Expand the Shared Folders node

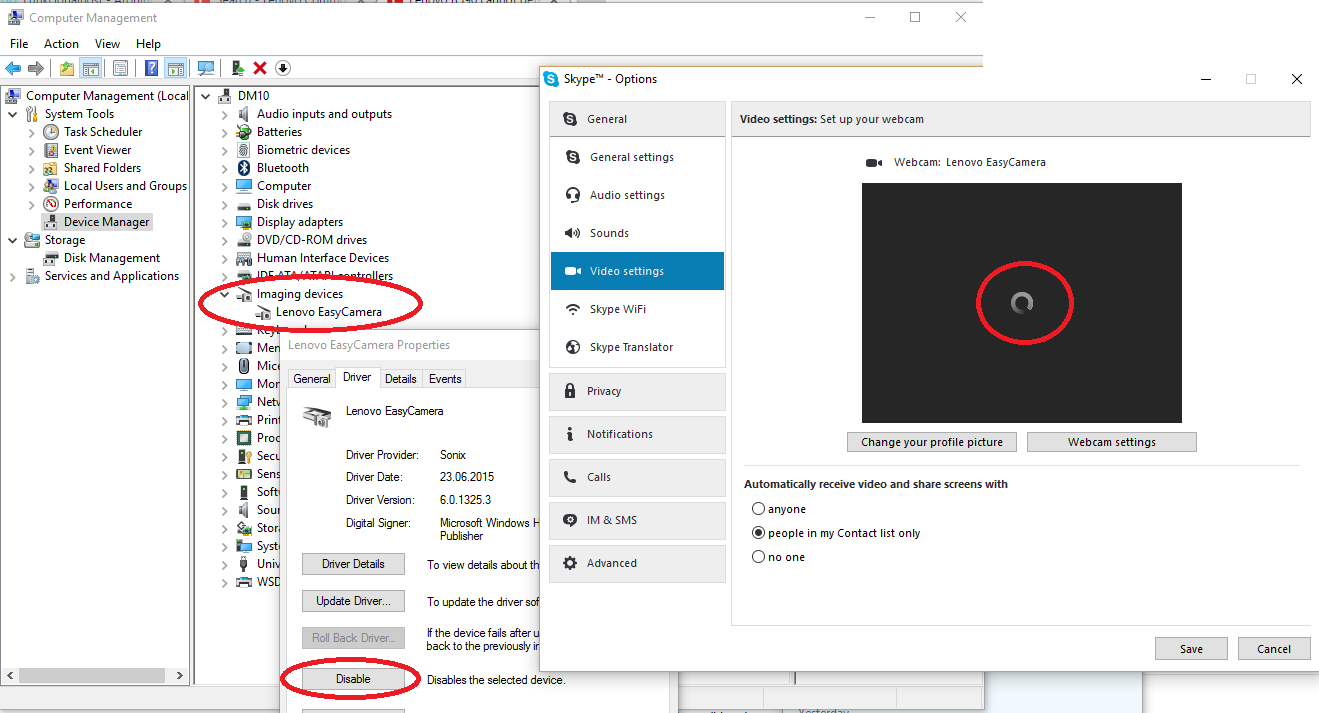(32, 168)
